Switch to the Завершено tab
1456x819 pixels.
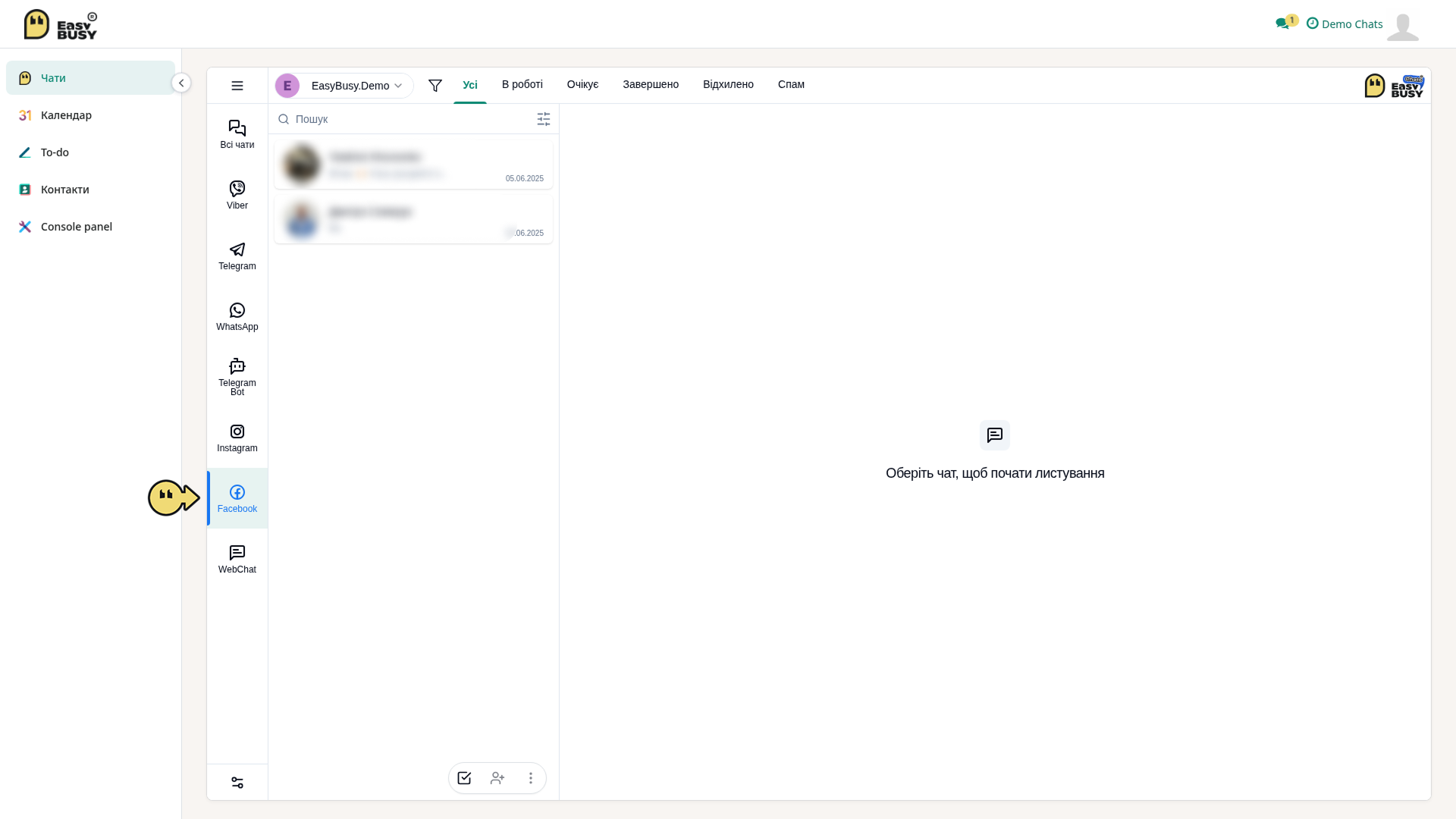tap(651, 84)
